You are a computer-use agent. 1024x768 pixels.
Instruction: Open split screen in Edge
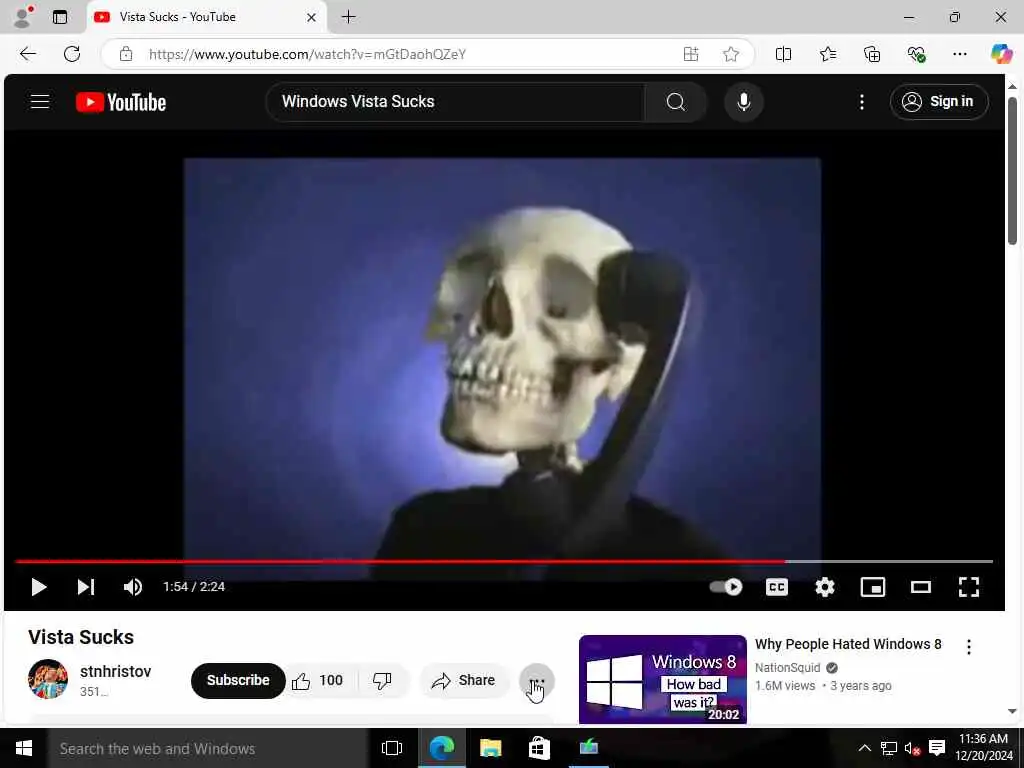tap(783, 54)
